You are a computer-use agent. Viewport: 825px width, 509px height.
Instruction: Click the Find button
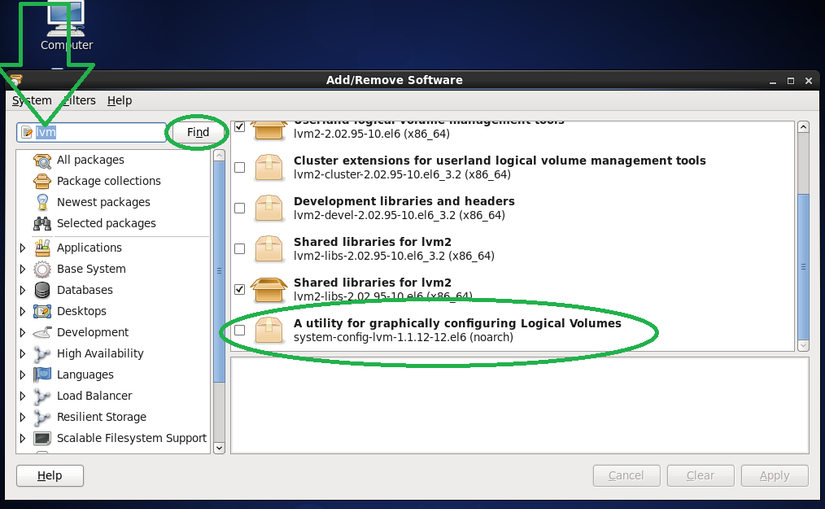(198, 132)
